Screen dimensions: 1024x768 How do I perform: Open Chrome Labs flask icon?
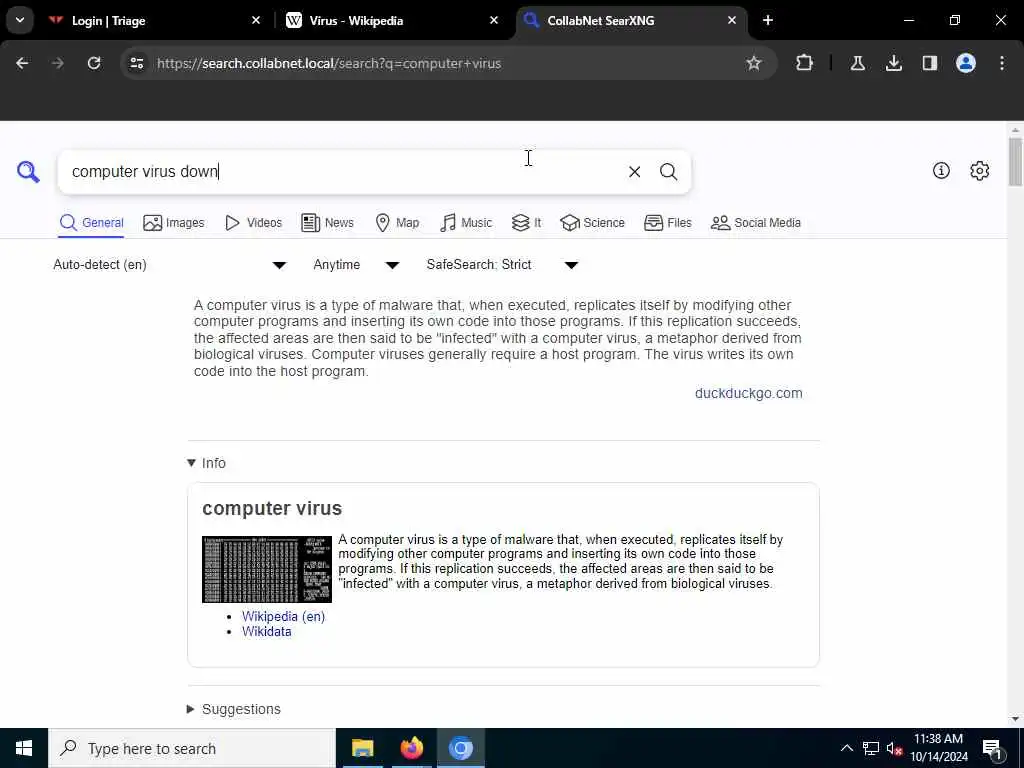click(x=857, y=63)
